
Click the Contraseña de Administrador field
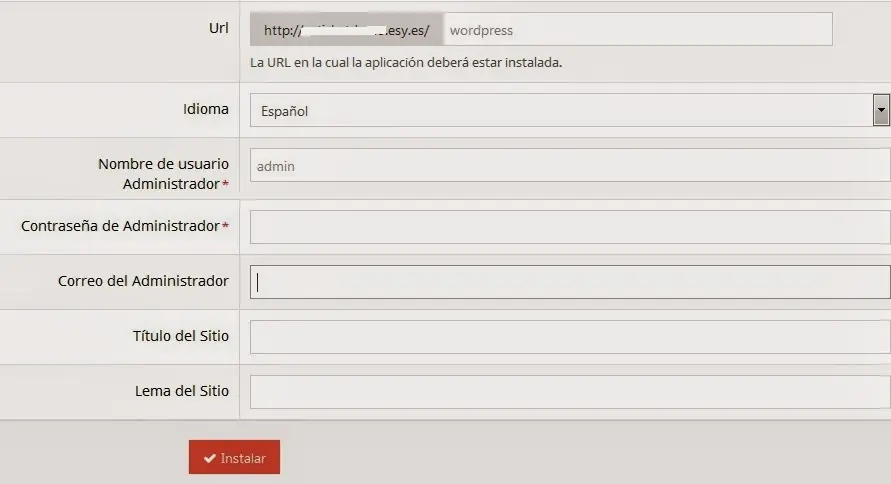(570, 227)
